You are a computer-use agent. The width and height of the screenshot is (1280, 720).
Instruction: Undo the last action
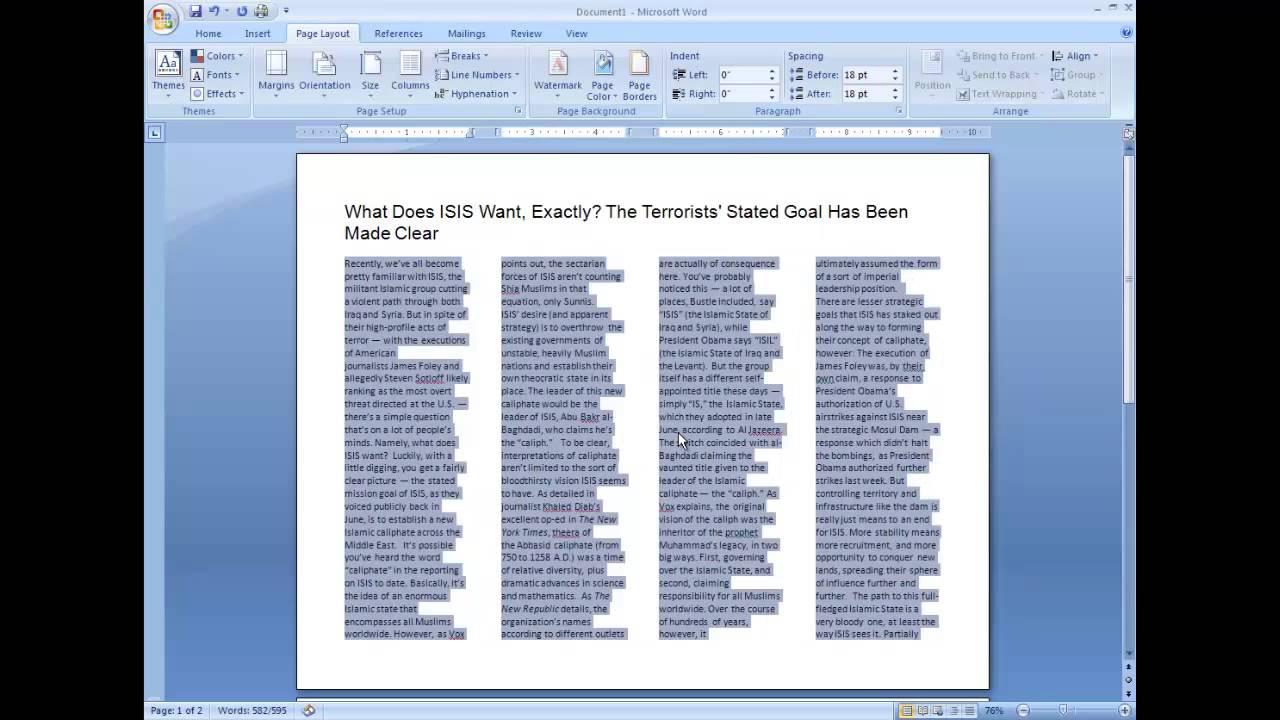[x=214, y=11]
